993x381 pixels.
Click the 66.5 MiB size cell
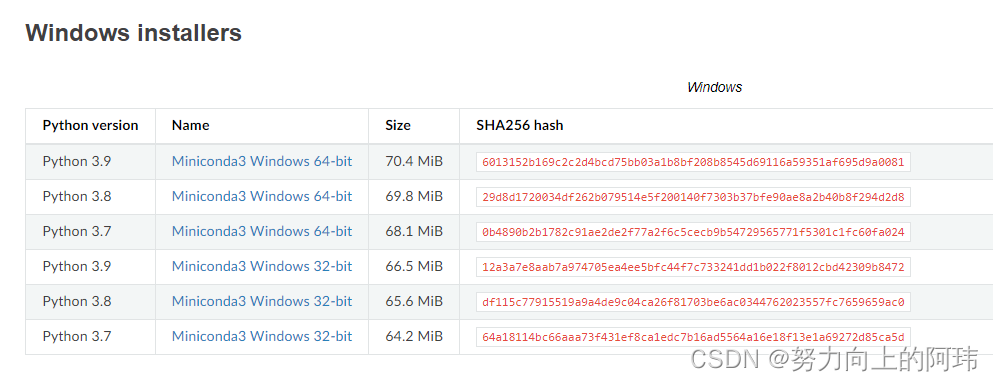(414, 266)
